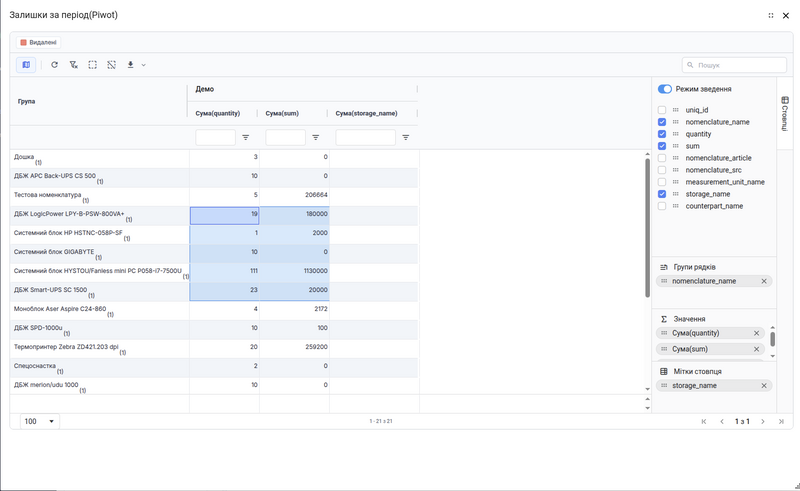Check the nomenclature_article checkbox
This screenshot has height=491, width=800.
[x=662, y=158]
